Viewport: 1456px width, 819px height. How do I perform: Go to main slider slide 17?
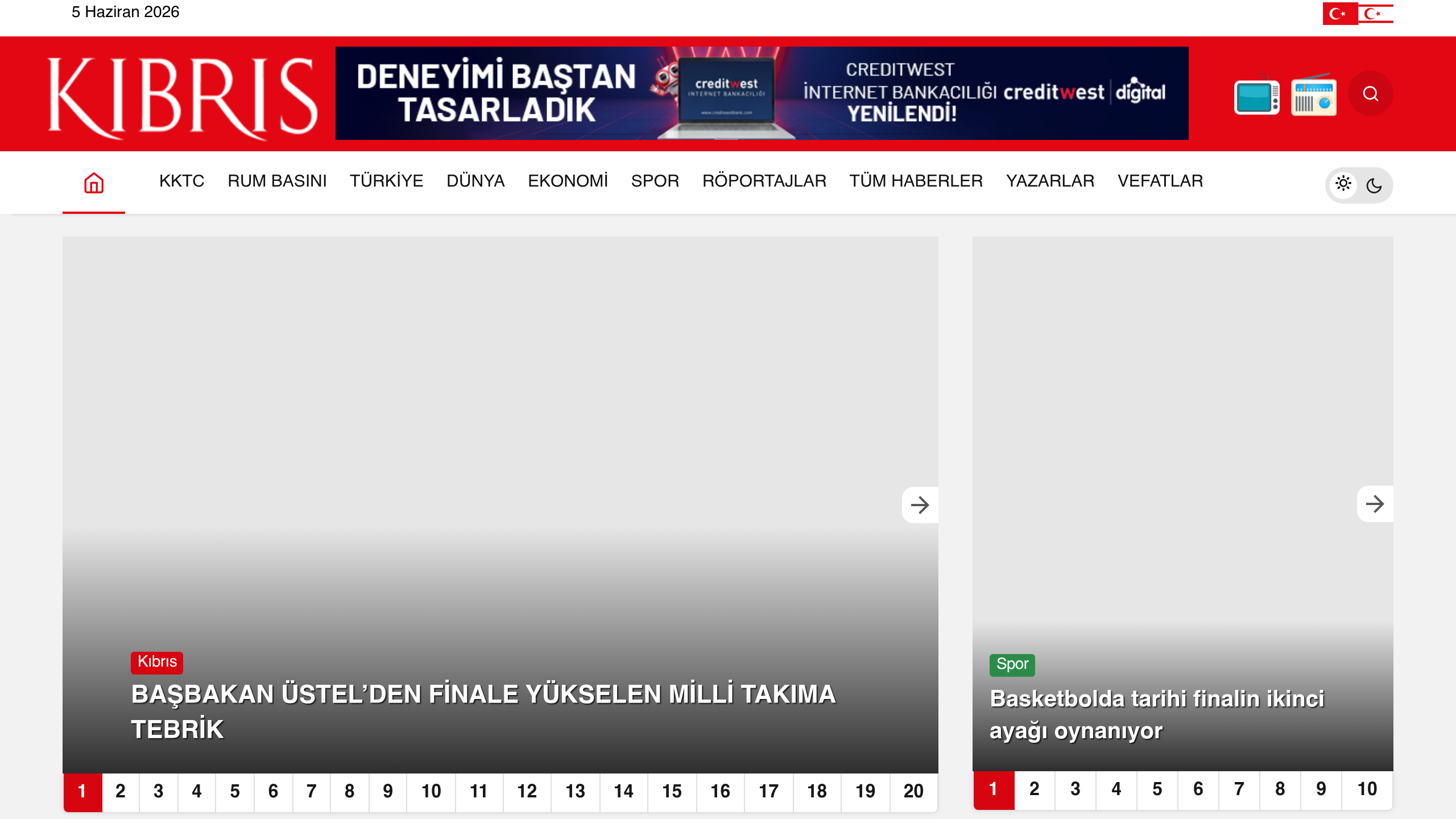(x=769, y=792)
